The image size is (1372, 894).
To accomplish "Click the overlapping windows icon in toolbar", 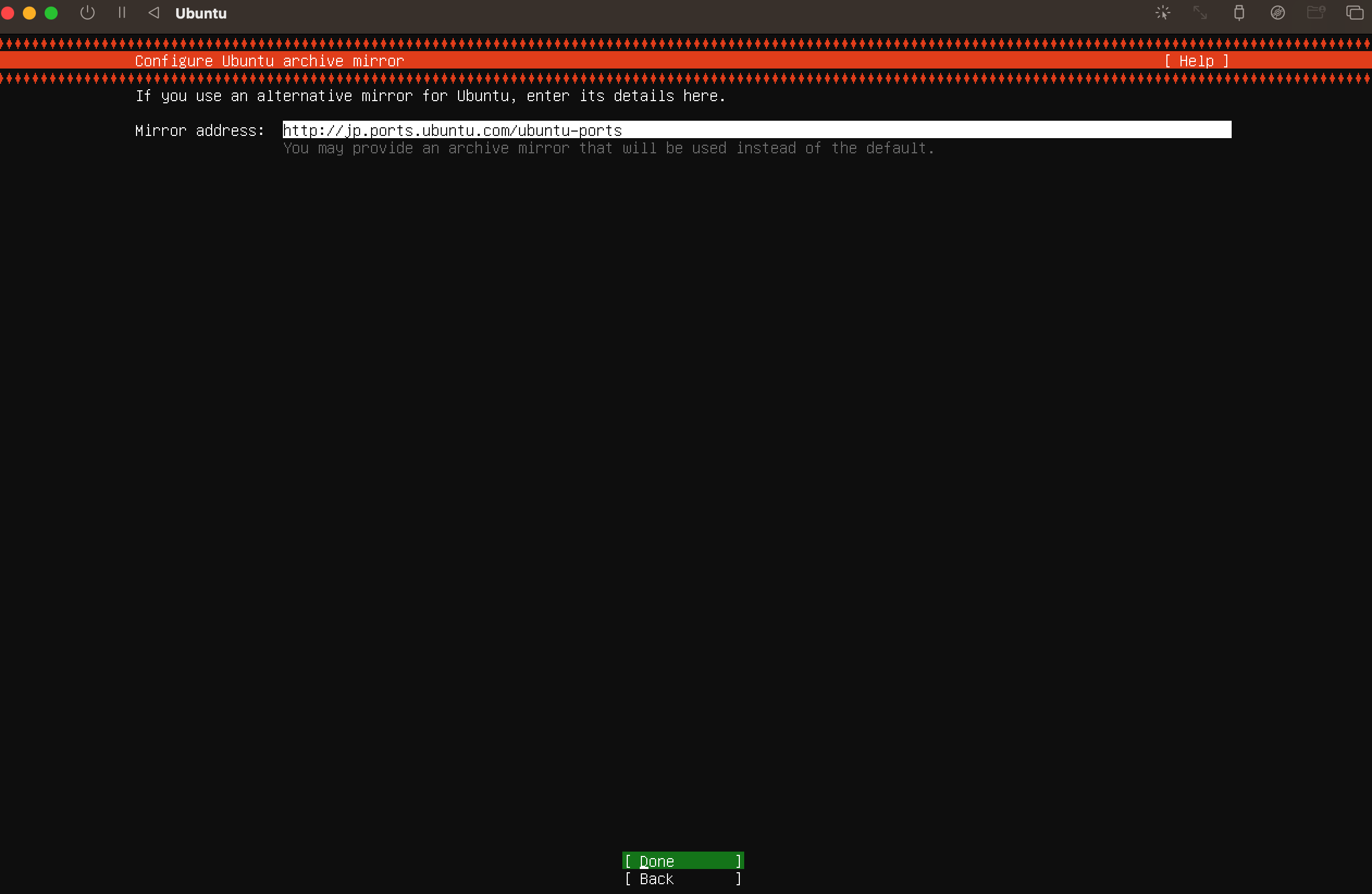I will click(x=1354, y=13).
